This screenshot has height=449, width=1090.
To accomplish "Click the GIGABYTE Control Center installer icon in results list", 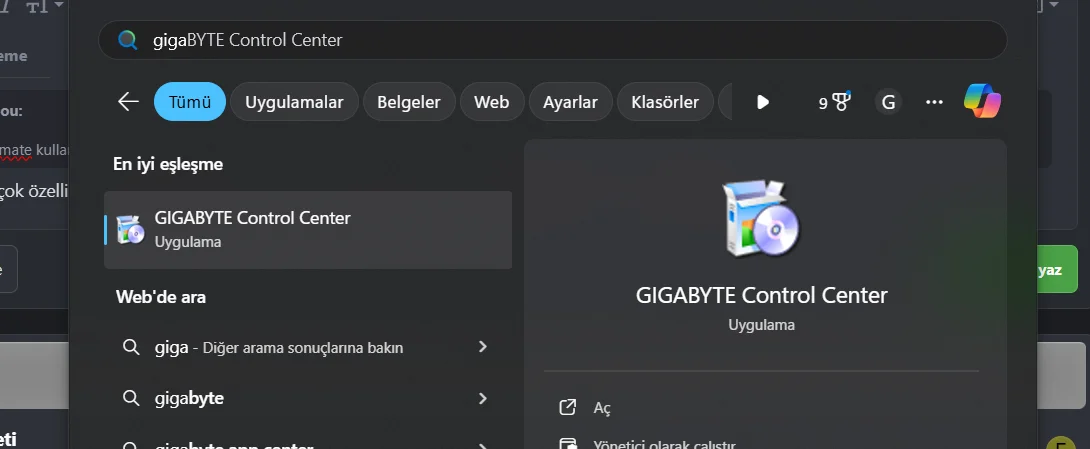I will coord(130,229).
